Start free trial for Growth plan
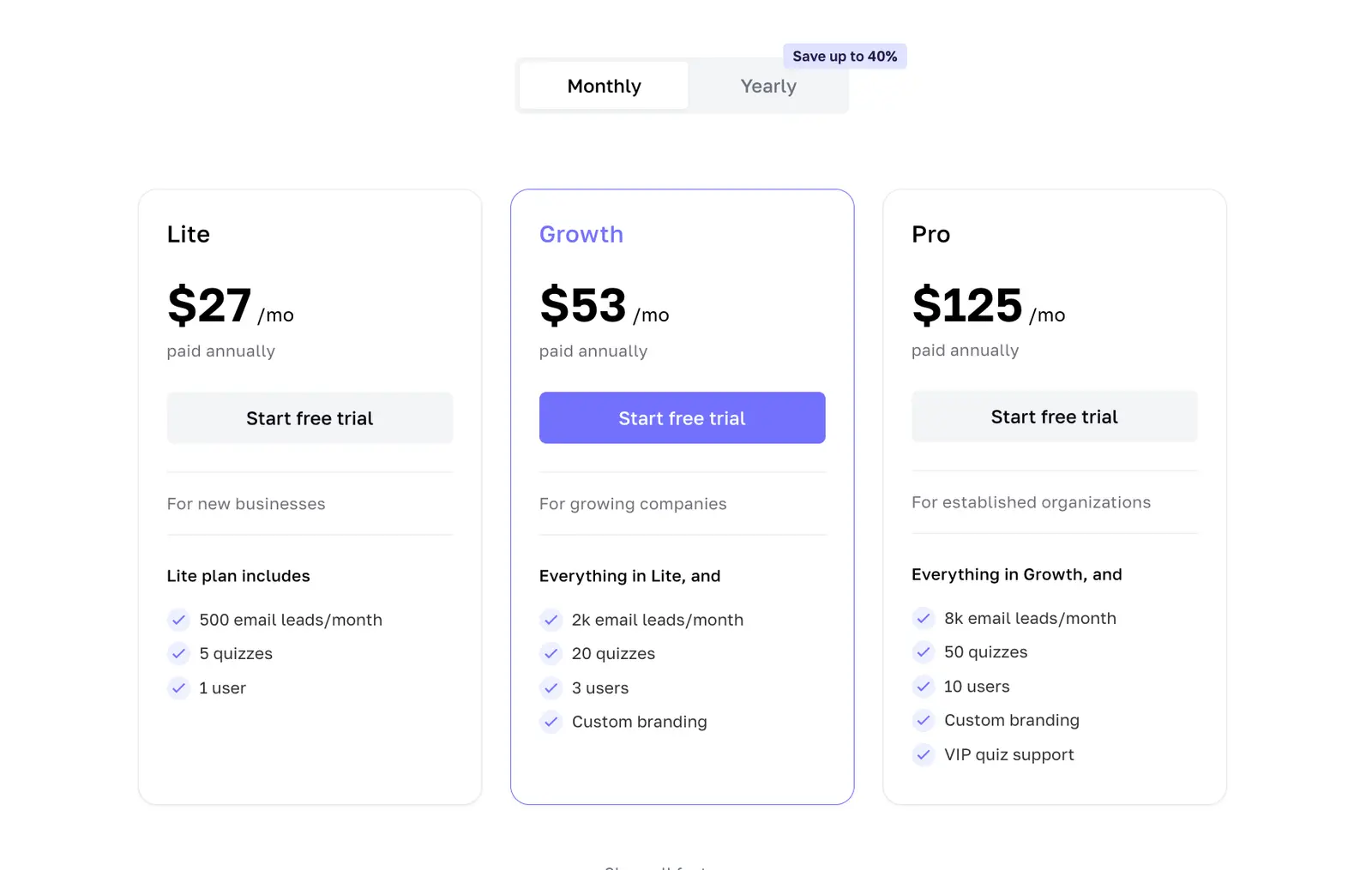Viewport: 1372px width, 870px height. pyautogui.click(x=682, y=418)
